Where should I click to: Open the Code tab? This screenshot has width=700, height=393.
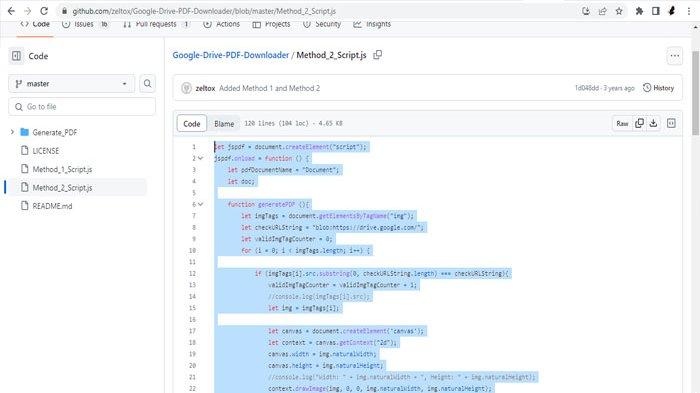35,24
